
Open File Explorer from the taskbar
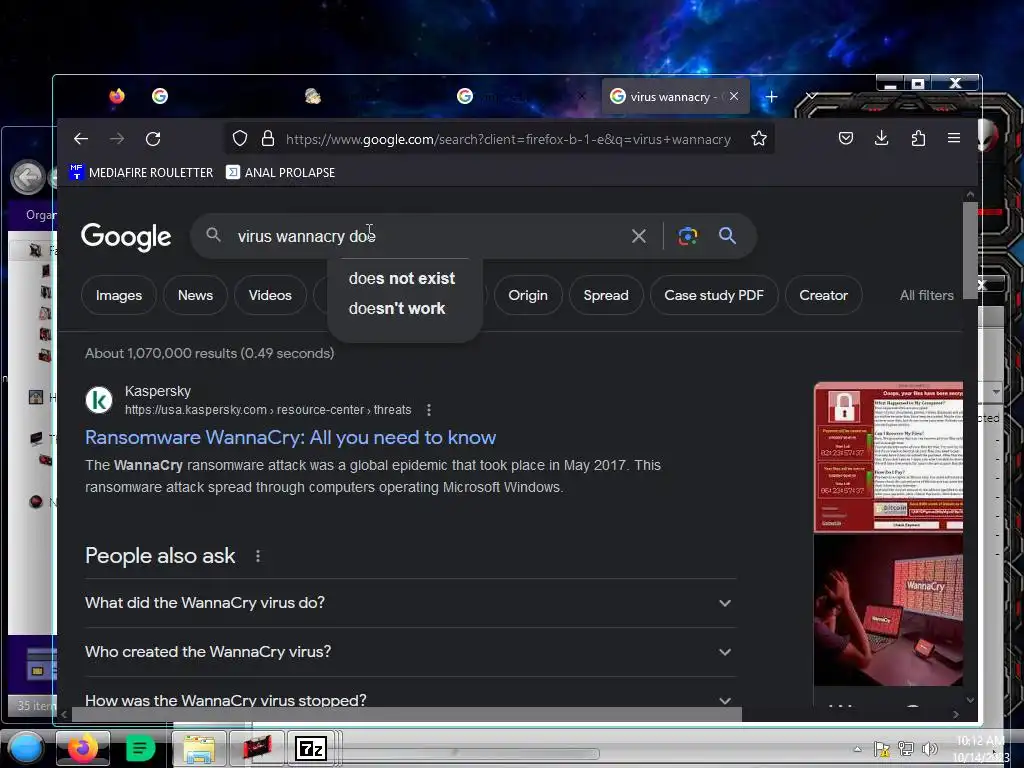pos(199,748)
